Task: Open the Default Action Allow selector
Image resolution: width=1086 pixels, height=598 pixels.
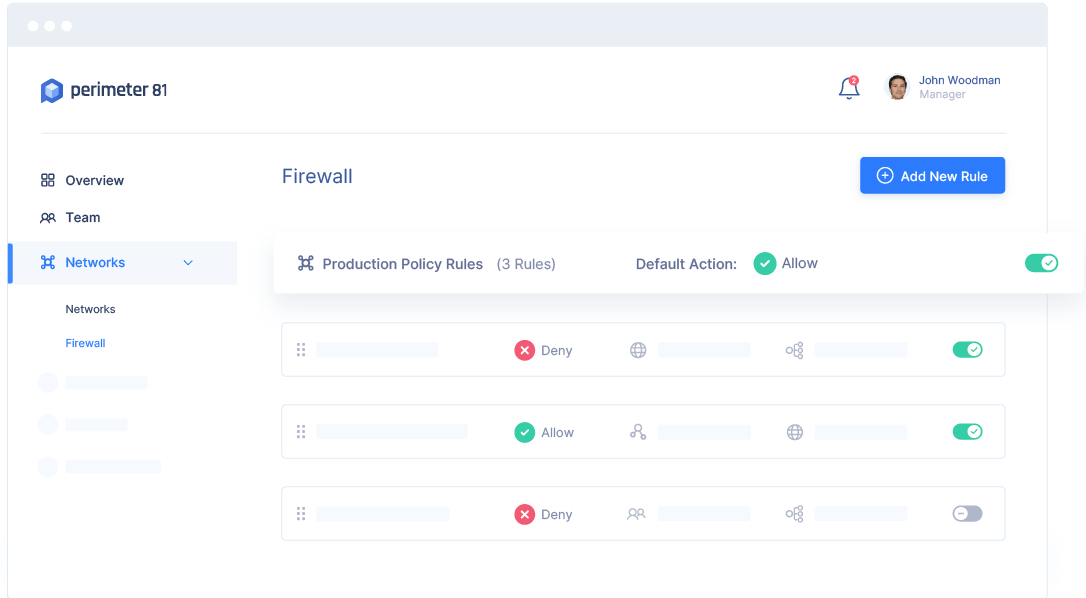Action: 785,263
